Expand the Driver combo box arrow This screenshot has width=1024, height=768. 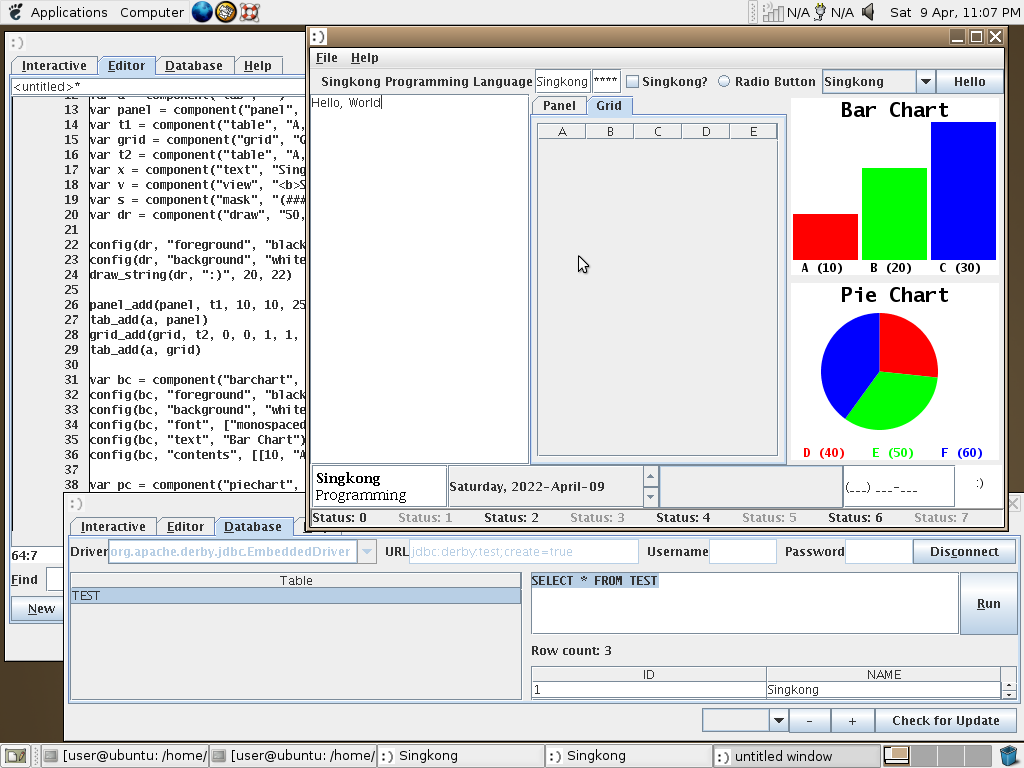pyautogui.click(x=366, y=552)
